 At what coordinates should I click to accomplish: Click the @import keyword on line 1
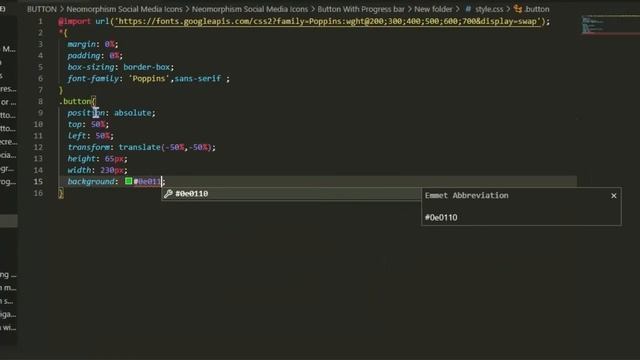pyautogui.click(x=74, y=21)
